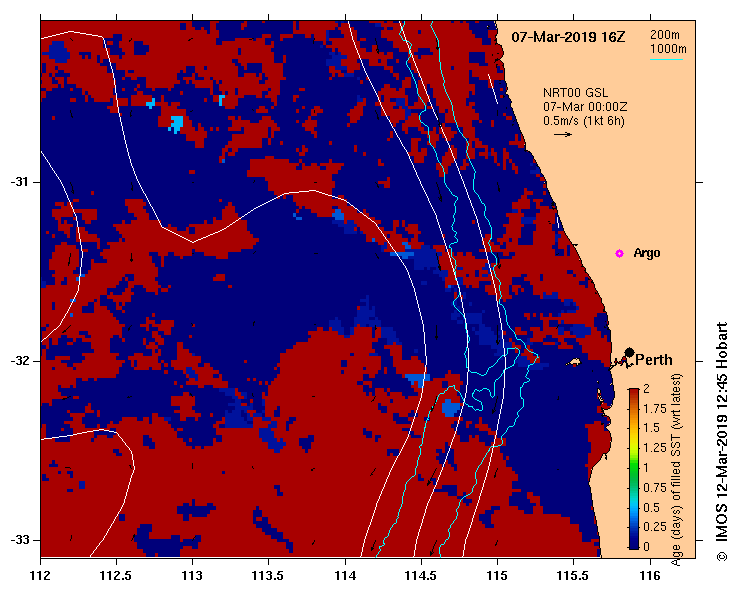739x592 pixels.
Task: Click the '2' color bar tick label
Action: coord(647,389)
